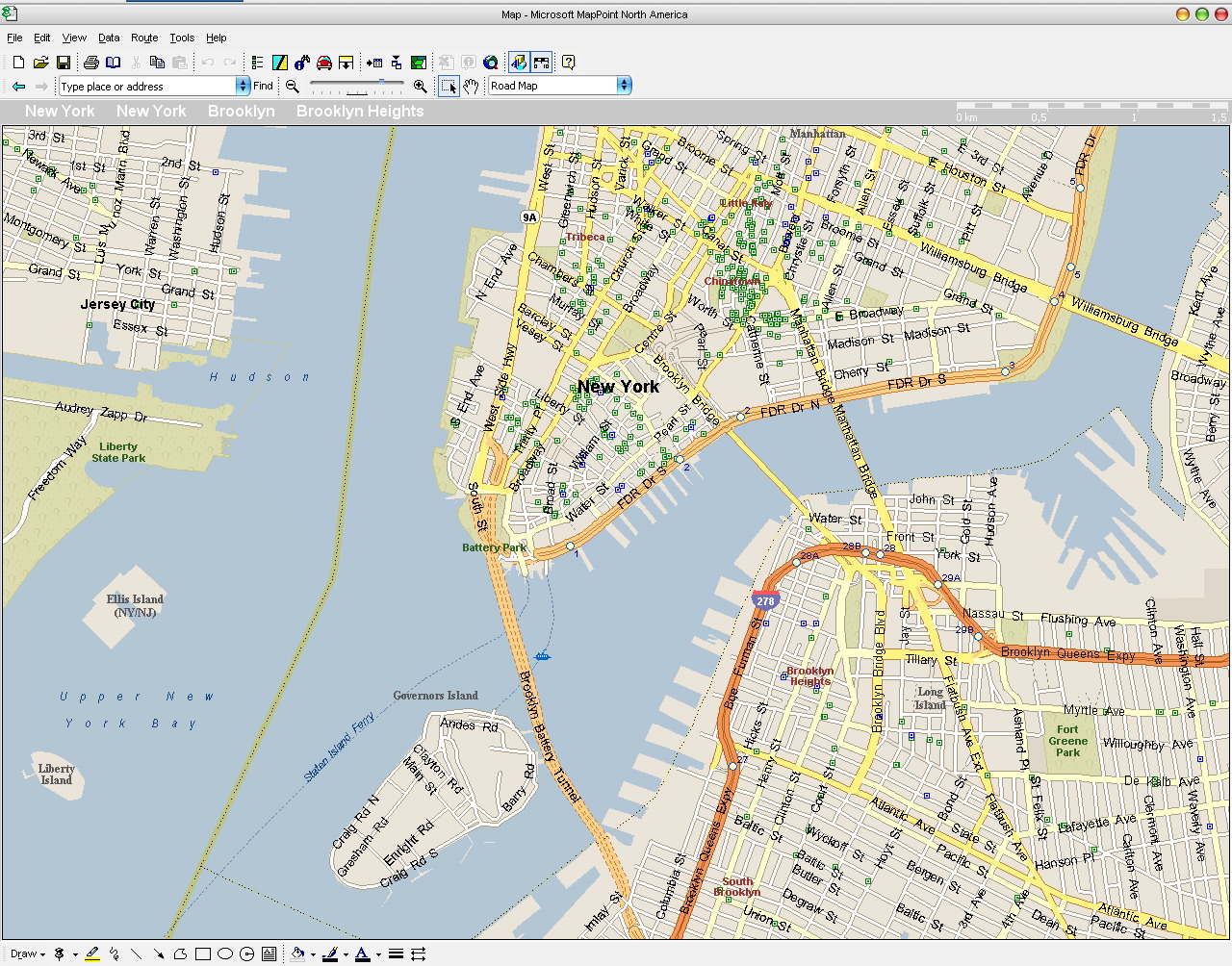1232x966 pixels.
Task: Click the zoom in magnifier icon
Action: tap(420, 86)
